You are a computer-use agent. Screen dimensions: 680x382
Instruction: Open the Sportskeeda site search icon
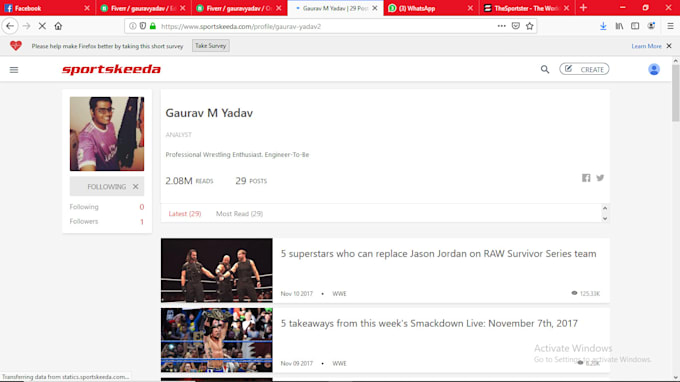(545, 69)
